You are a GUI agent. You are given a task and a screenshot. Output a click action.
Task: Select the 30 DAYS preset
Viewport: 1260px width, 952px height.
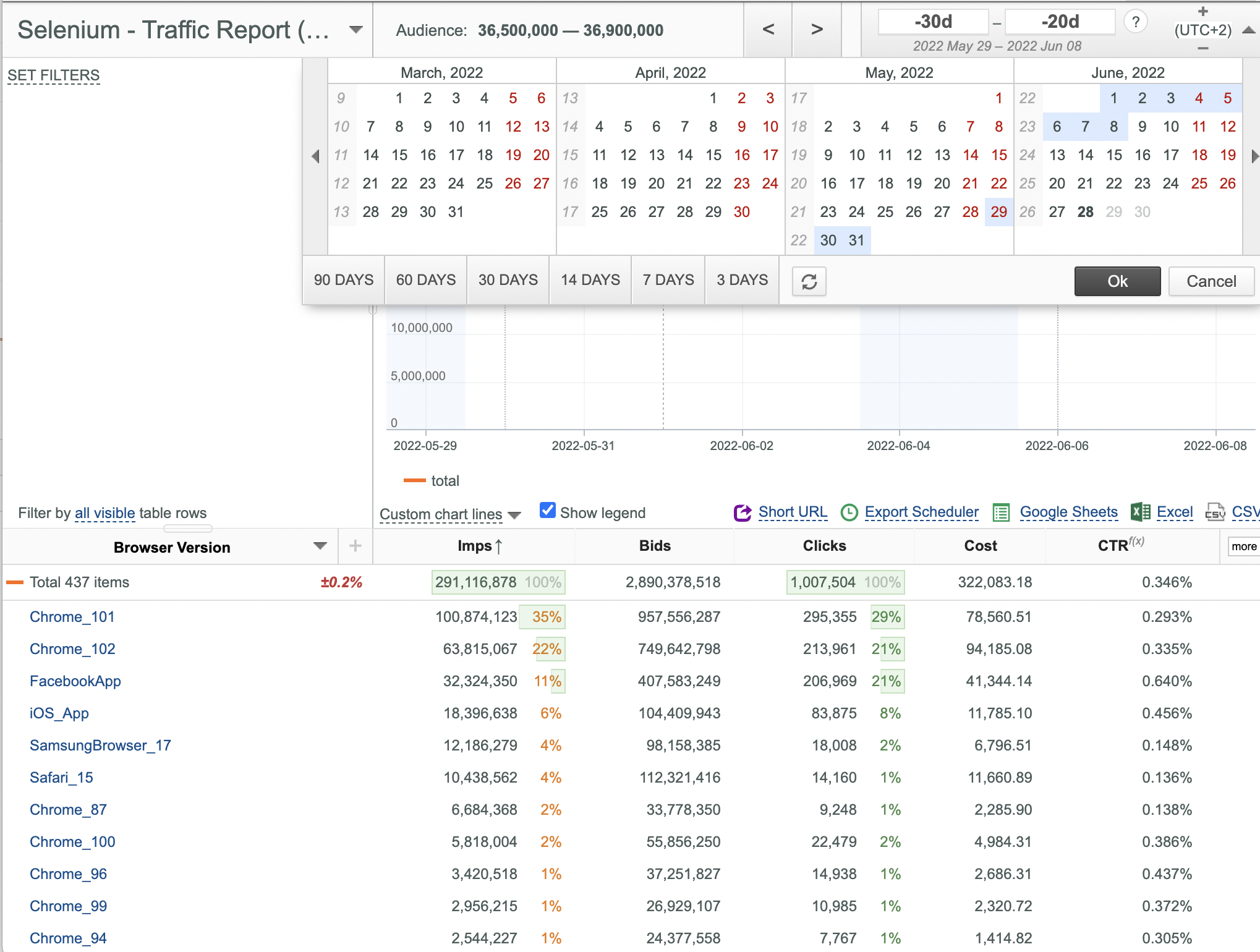(508, 280)
